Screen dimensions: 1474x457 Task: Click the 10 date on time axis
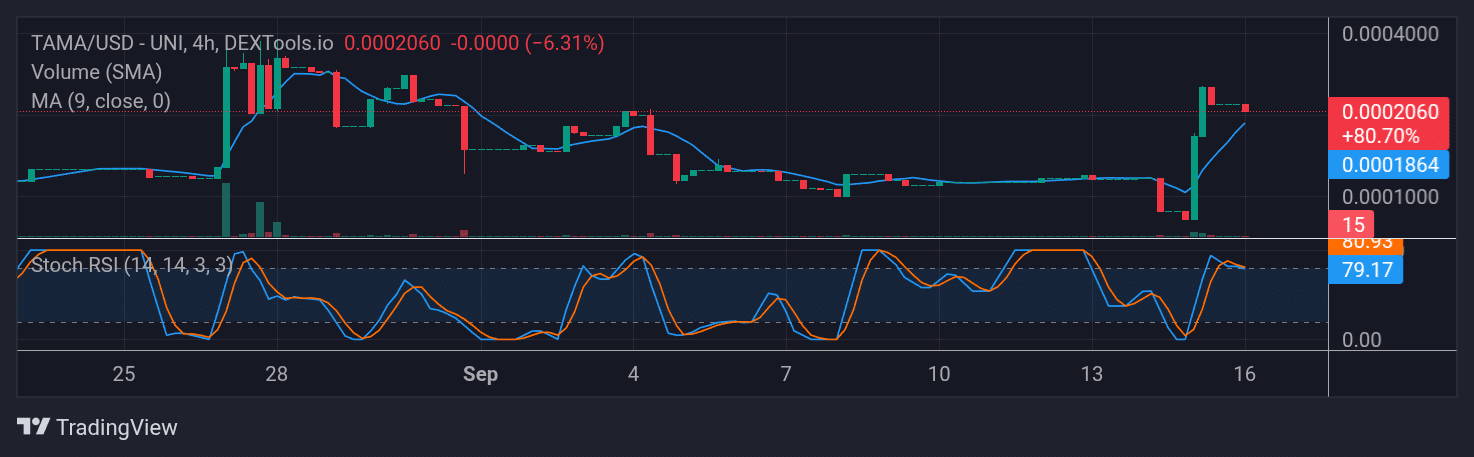[939, 374]
